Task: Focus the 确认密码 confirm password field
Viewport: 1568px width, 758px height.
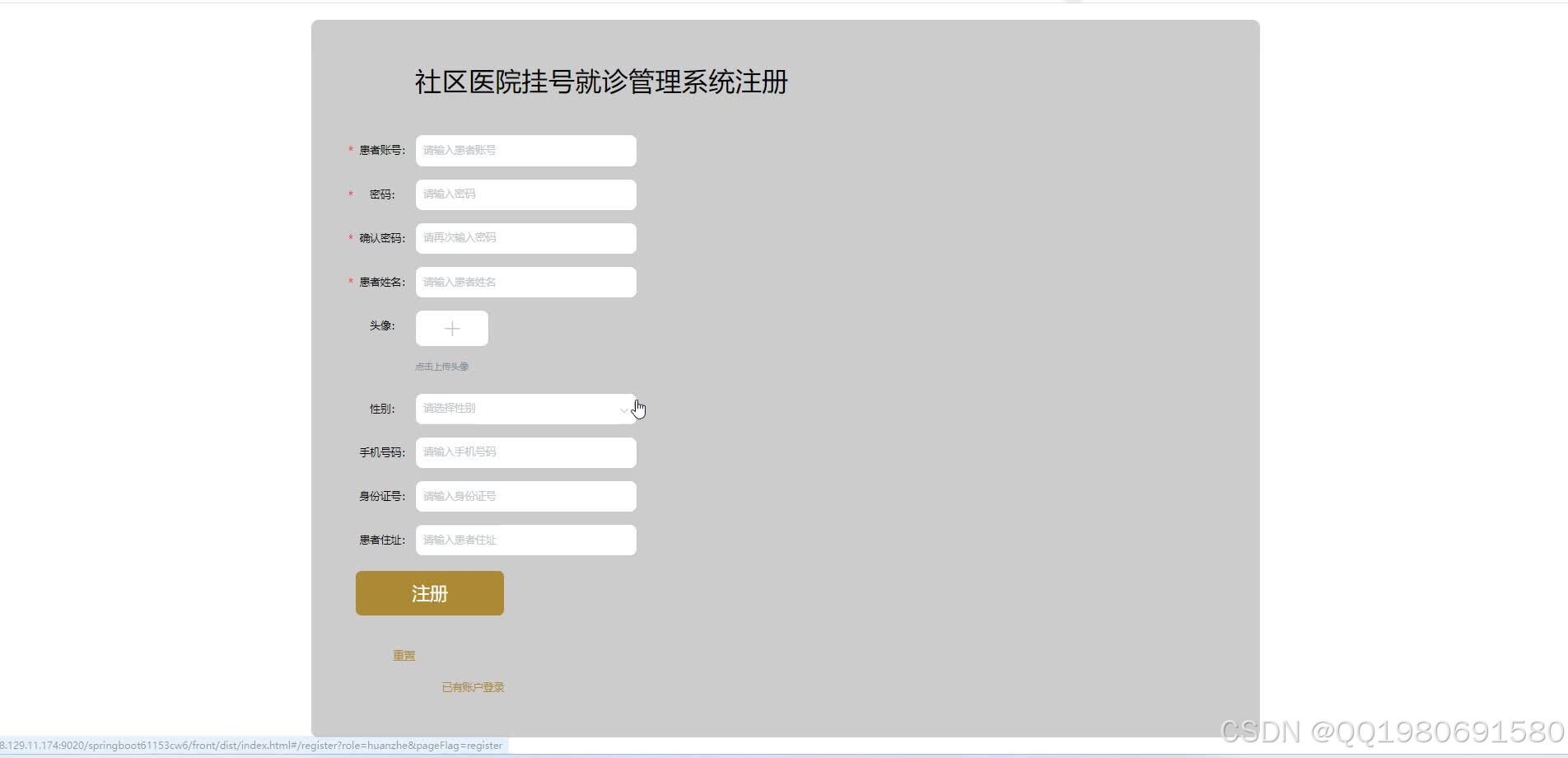Action: click(525, 238)
